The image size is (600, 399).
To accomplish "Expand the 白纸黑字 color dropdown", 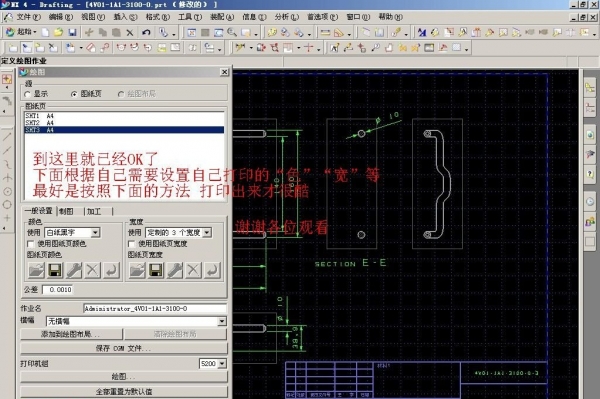I will coord(95,232).
